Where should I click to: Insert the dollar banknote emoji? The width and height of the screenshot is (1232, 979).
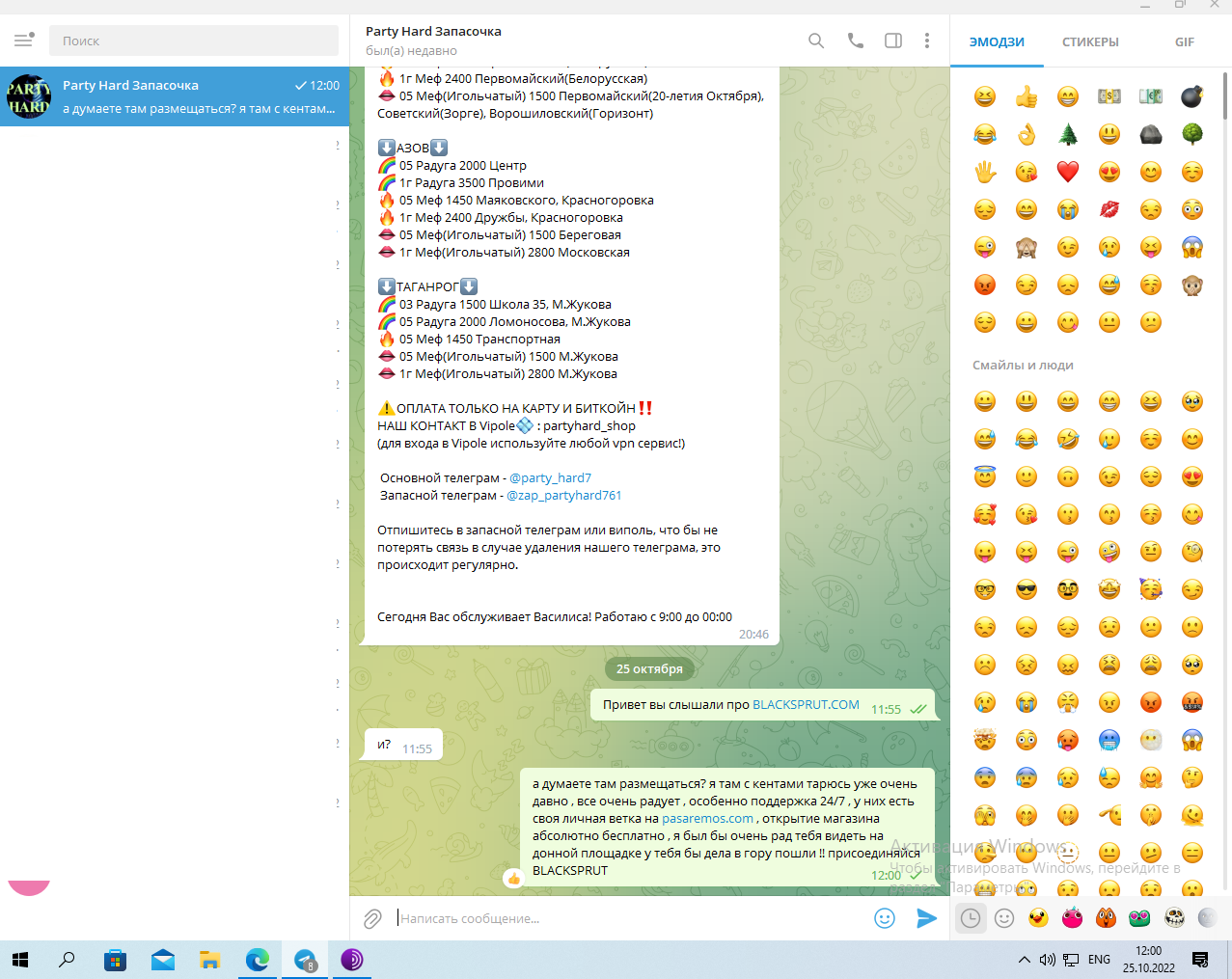(x=1109, y=96)
